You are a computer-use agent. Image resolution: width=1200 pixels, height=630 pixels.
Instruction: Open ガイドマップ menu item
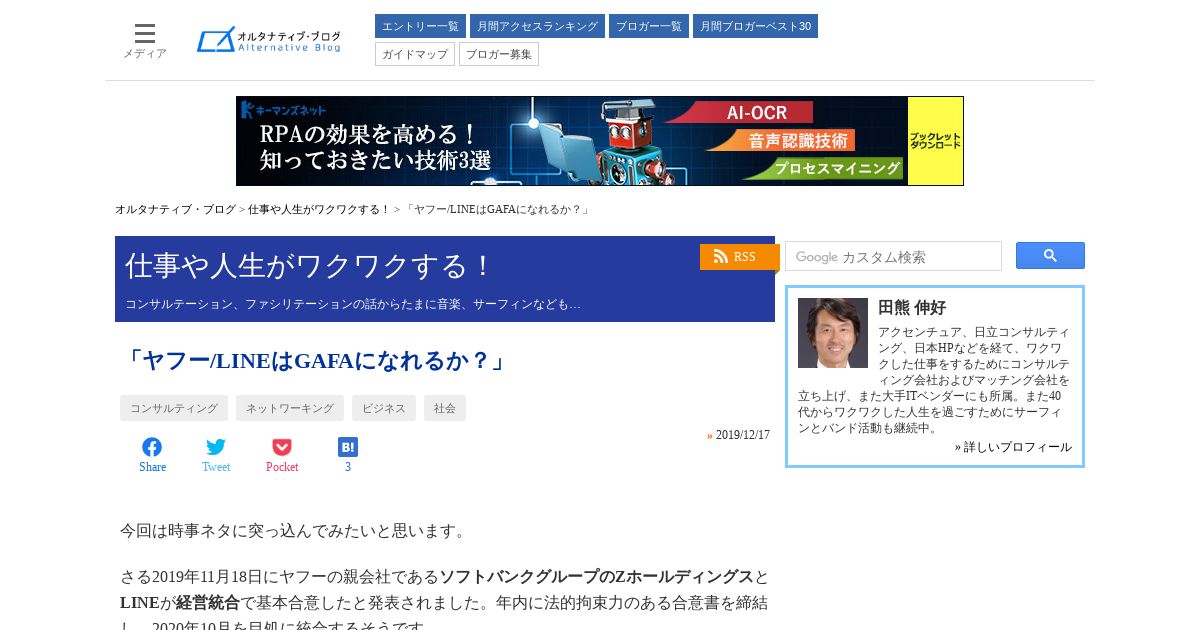coord(415,54)
